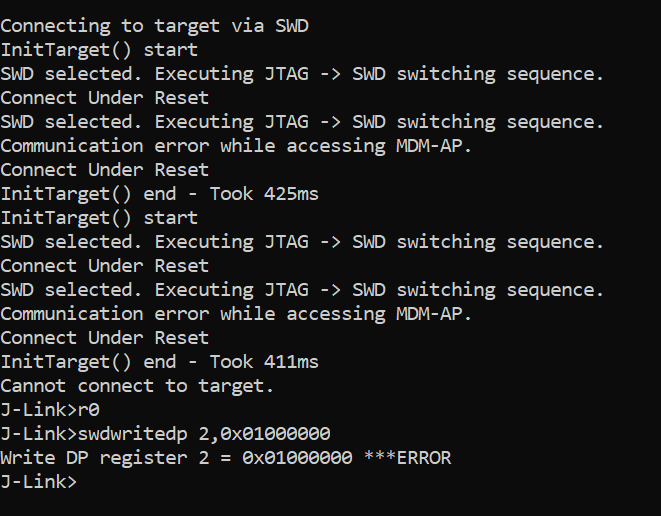Click the empty J-Link> prompt at the bottom
This screenshot has height=516, width=661.
[38, 482]
